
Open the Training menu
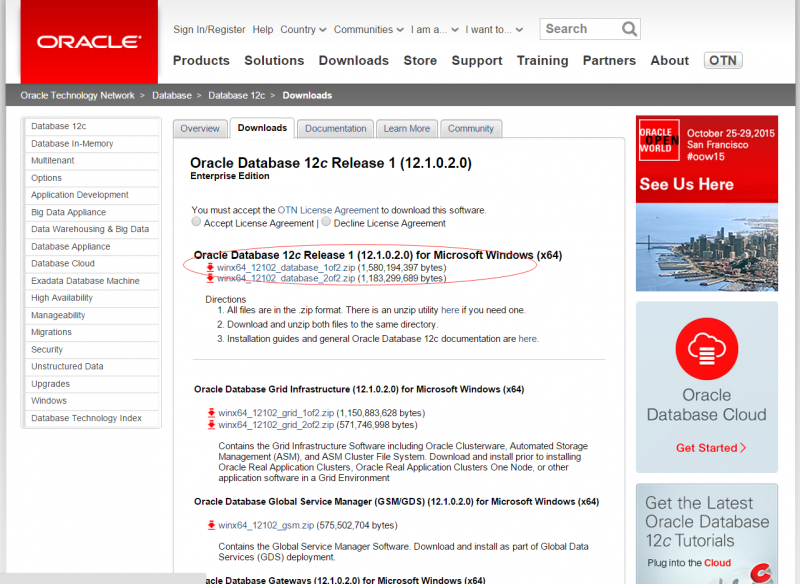[542, 61]
